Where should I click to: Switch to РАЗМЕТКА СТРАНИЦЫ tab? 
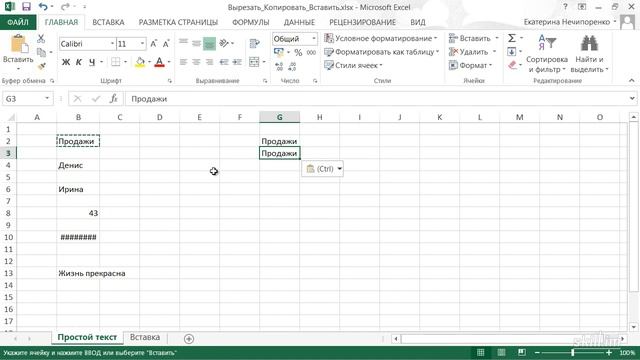pyautogui.click(x=178, y=22)
